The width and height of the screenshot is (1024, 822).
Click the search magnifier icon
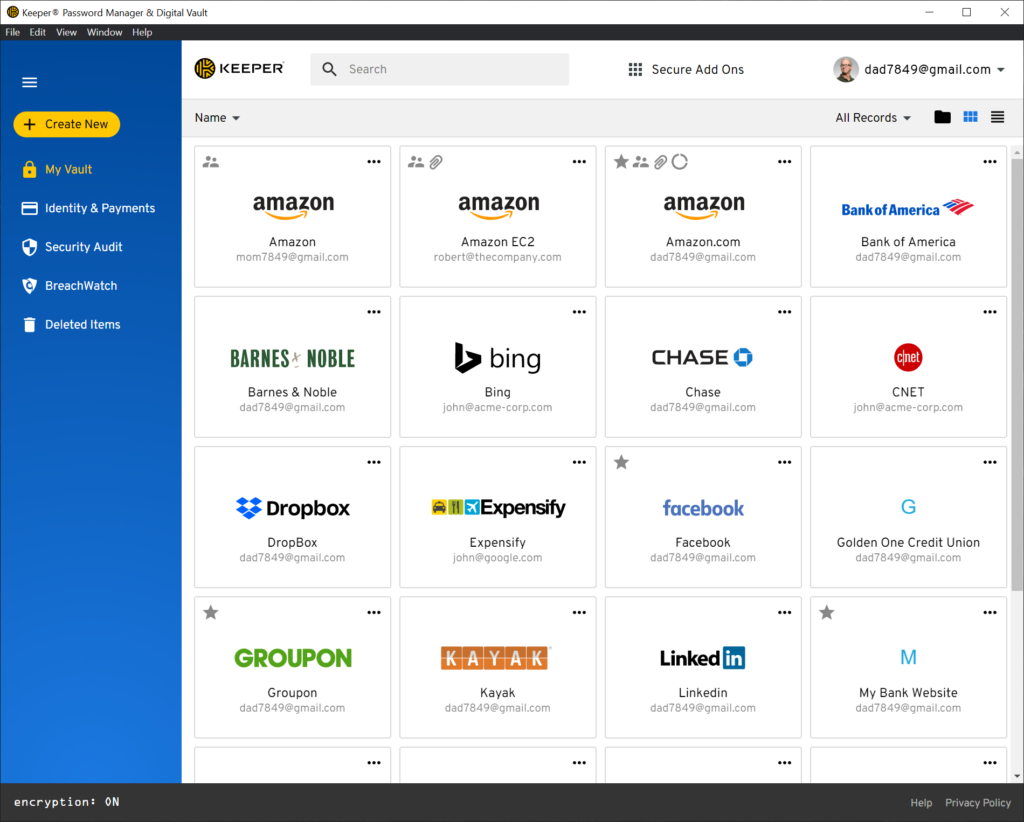click(x=329, y=69)
